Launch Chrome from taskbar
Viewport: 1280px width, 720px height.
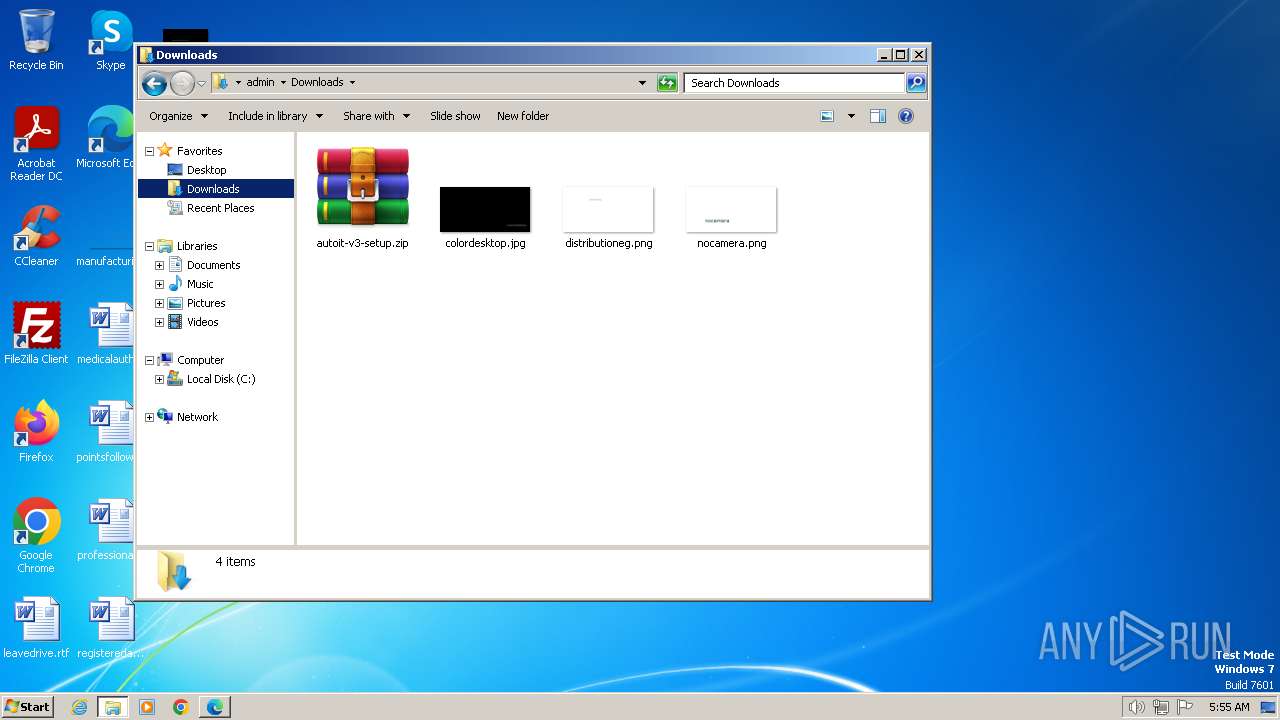[x=181, y=707]
